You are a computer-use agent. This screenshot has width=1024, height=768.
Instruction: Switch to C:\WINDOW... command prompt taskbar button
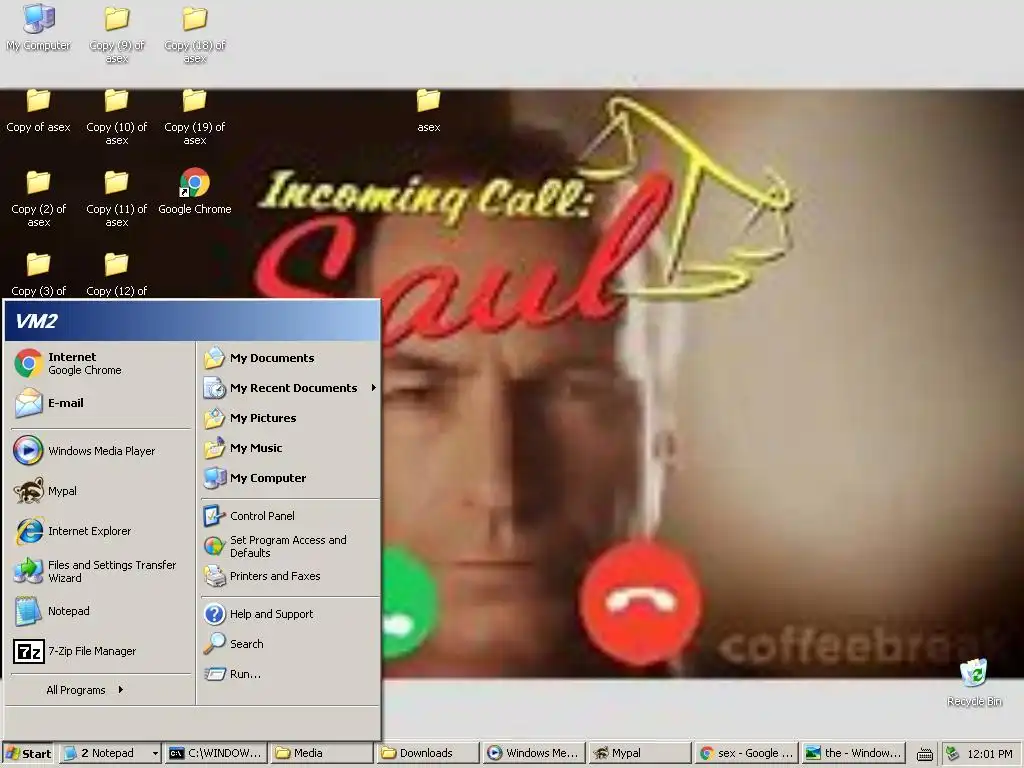[216, 753]
